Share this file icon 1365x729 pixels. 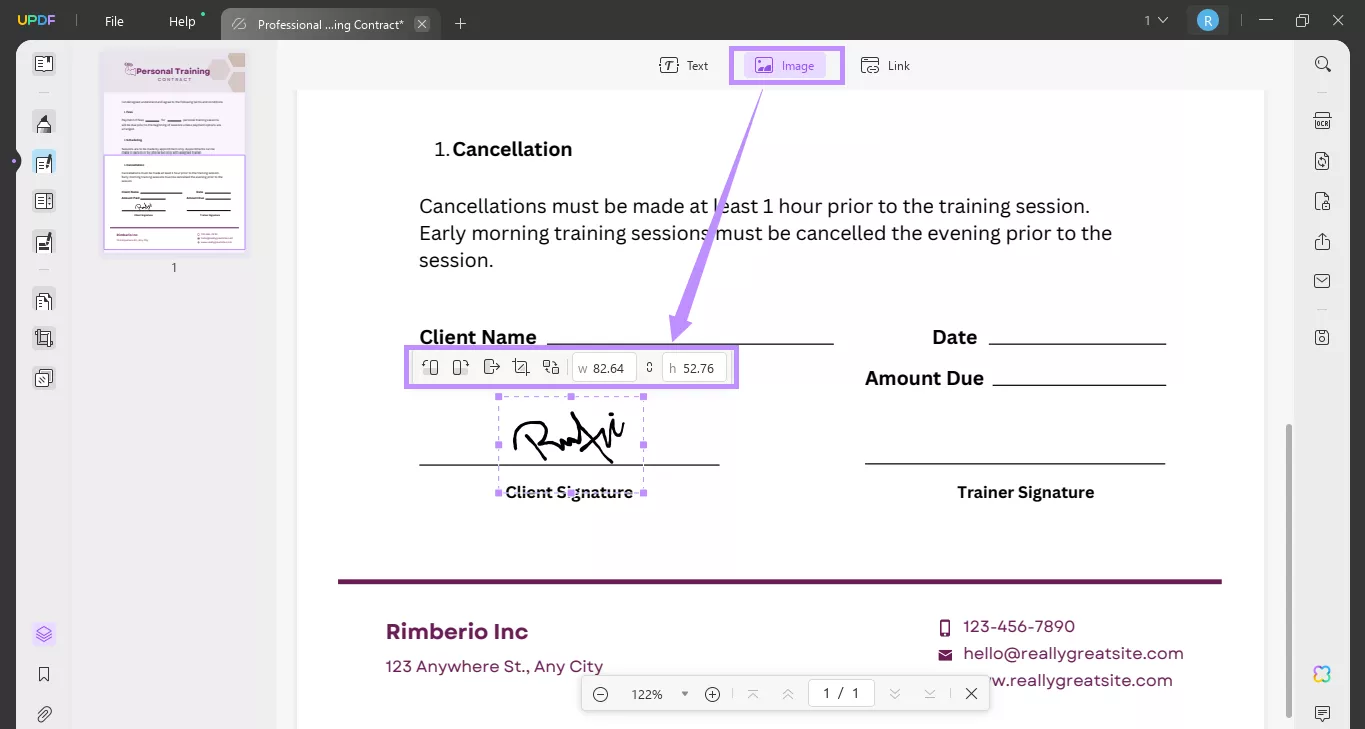point(1322,241)
